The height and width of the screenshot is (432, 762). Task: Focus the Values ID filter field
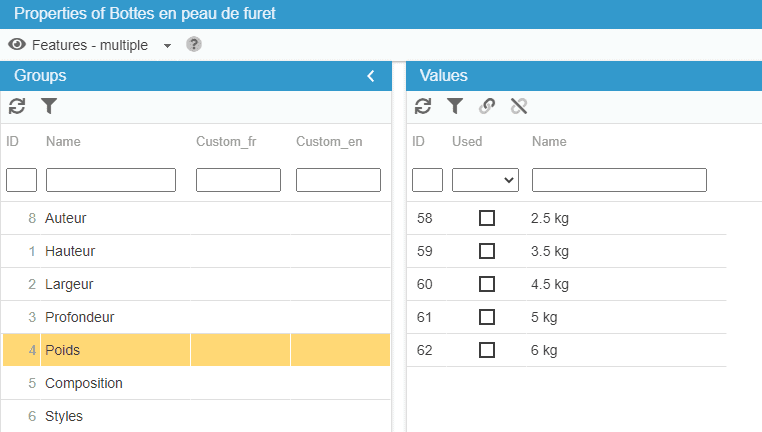pyautogui.click(x=427, y=180)
